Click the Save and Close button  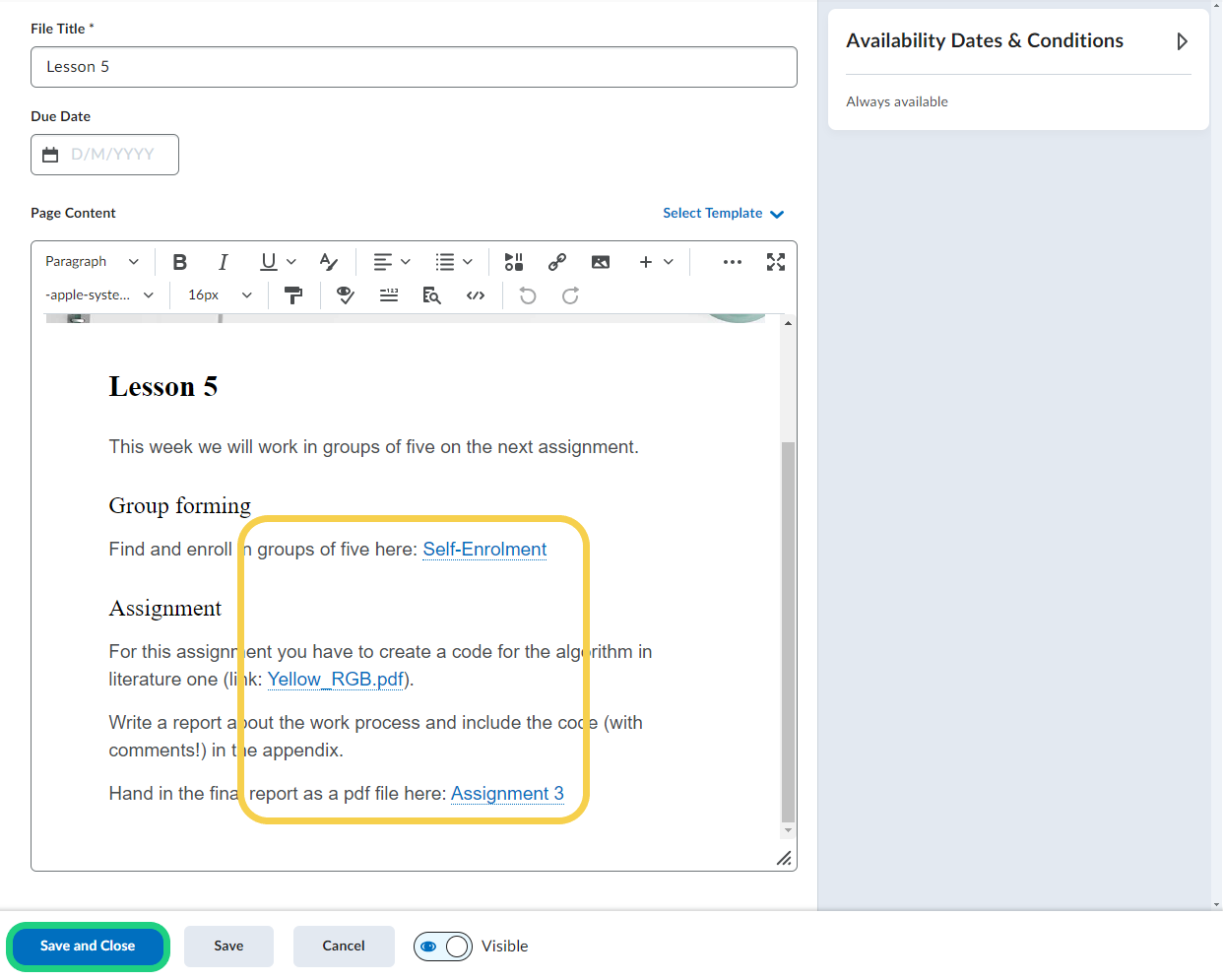(88, 947)
